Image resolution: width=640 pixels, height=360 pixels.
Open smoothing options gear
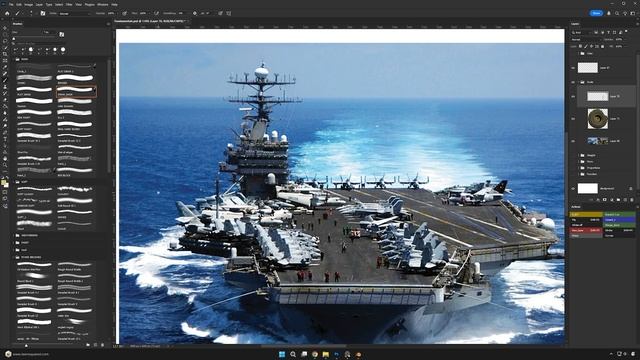tap(195, 13)
